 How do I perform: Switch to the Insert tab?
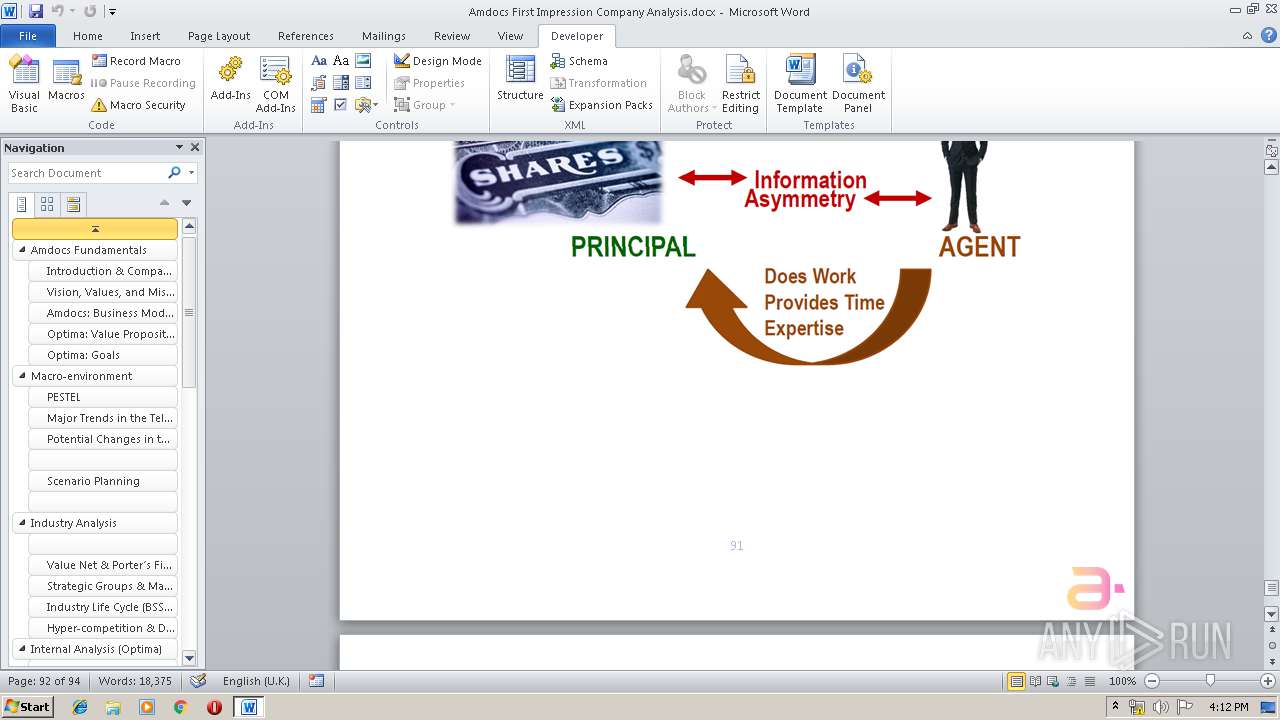point(145,36)
